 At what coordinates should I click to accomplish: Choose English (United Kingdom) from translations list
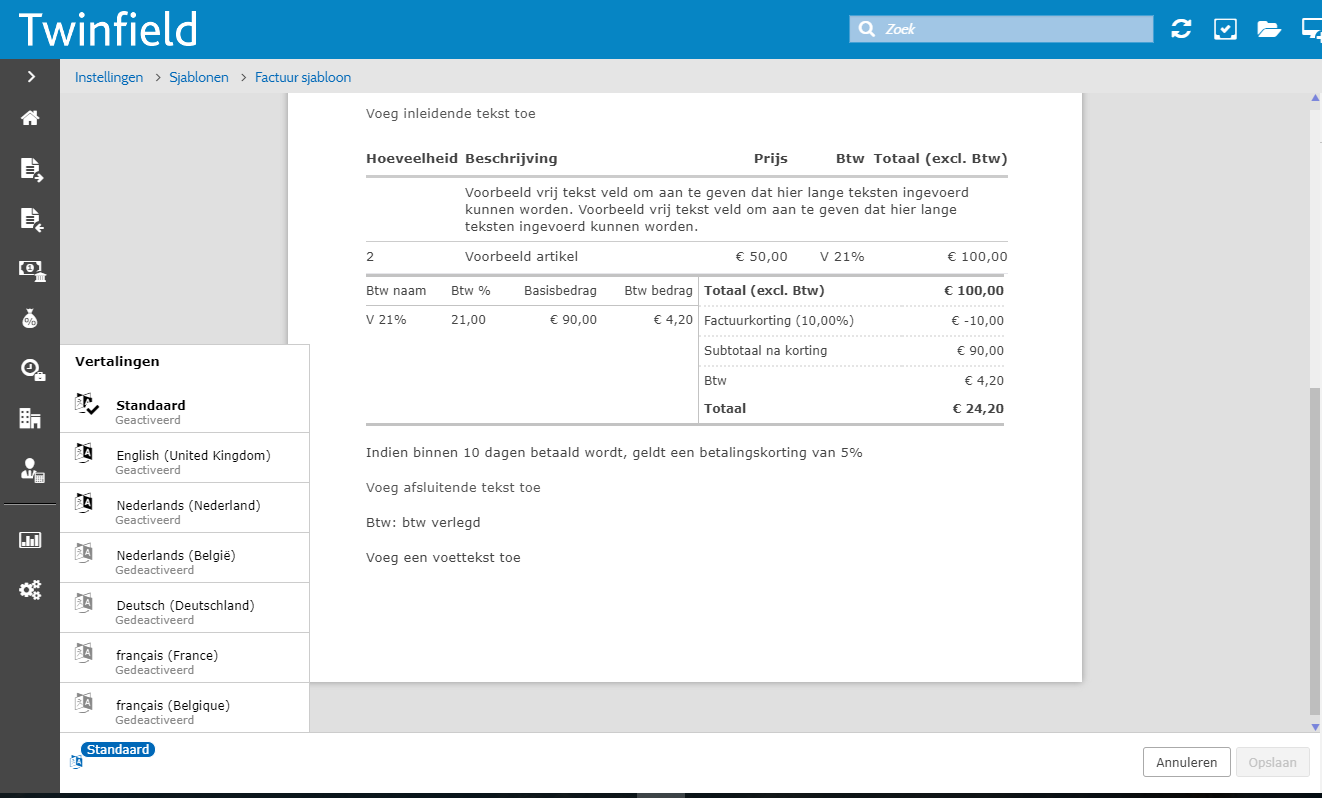click(193, 456)
